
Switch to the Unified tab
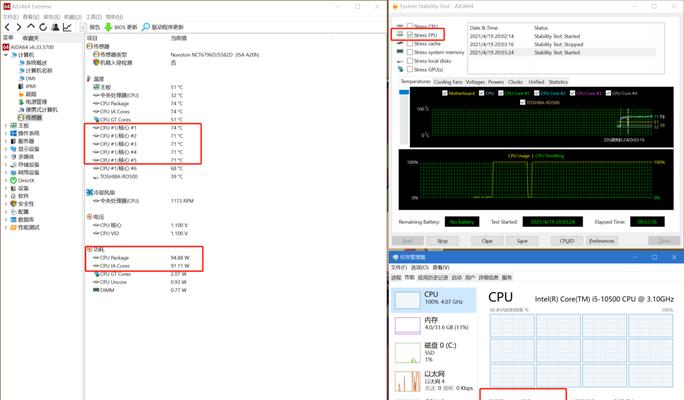point(536,82)
